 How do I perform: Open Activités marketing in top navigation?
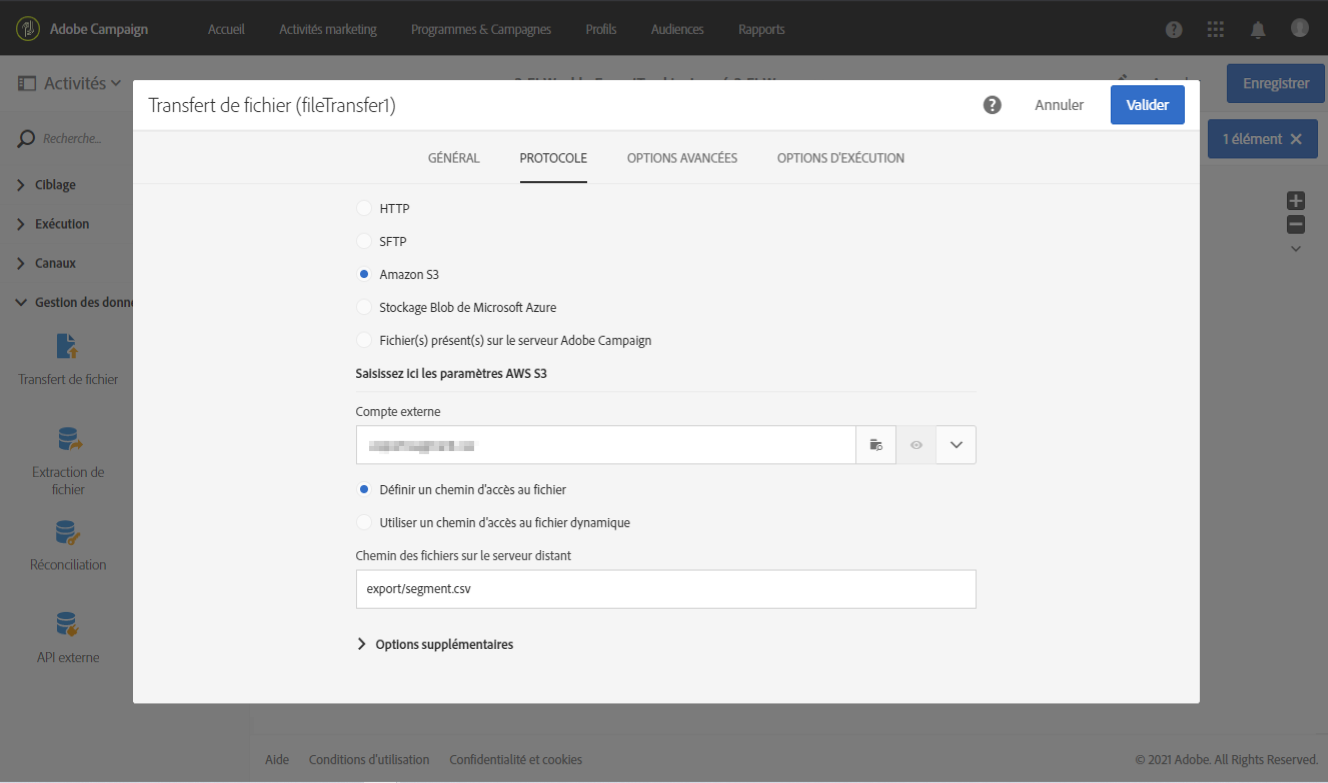point(328,30)
